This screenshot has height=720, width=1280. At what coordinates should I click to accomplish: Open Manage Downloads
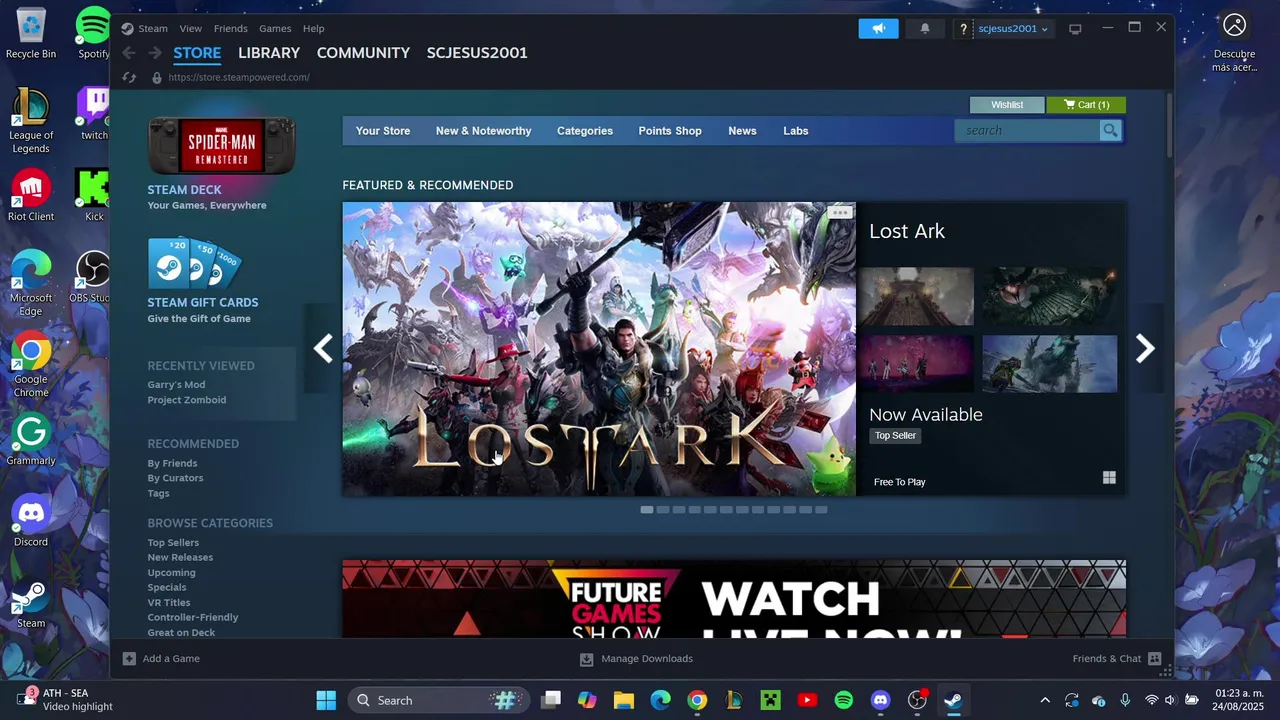636,658
